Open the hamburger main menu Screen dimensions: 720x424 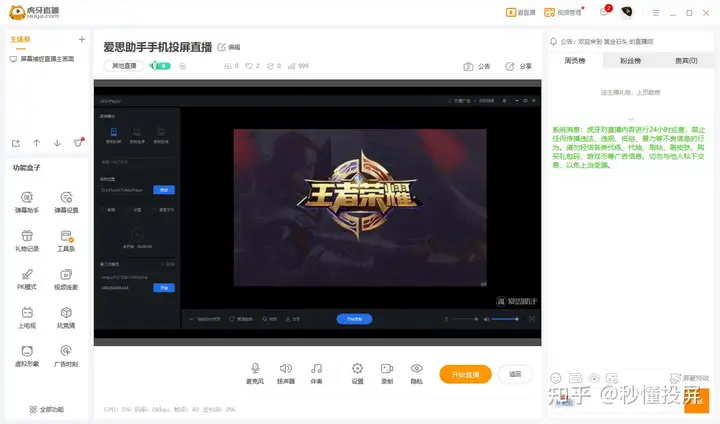pyautogui.click(x=656, y=13)
